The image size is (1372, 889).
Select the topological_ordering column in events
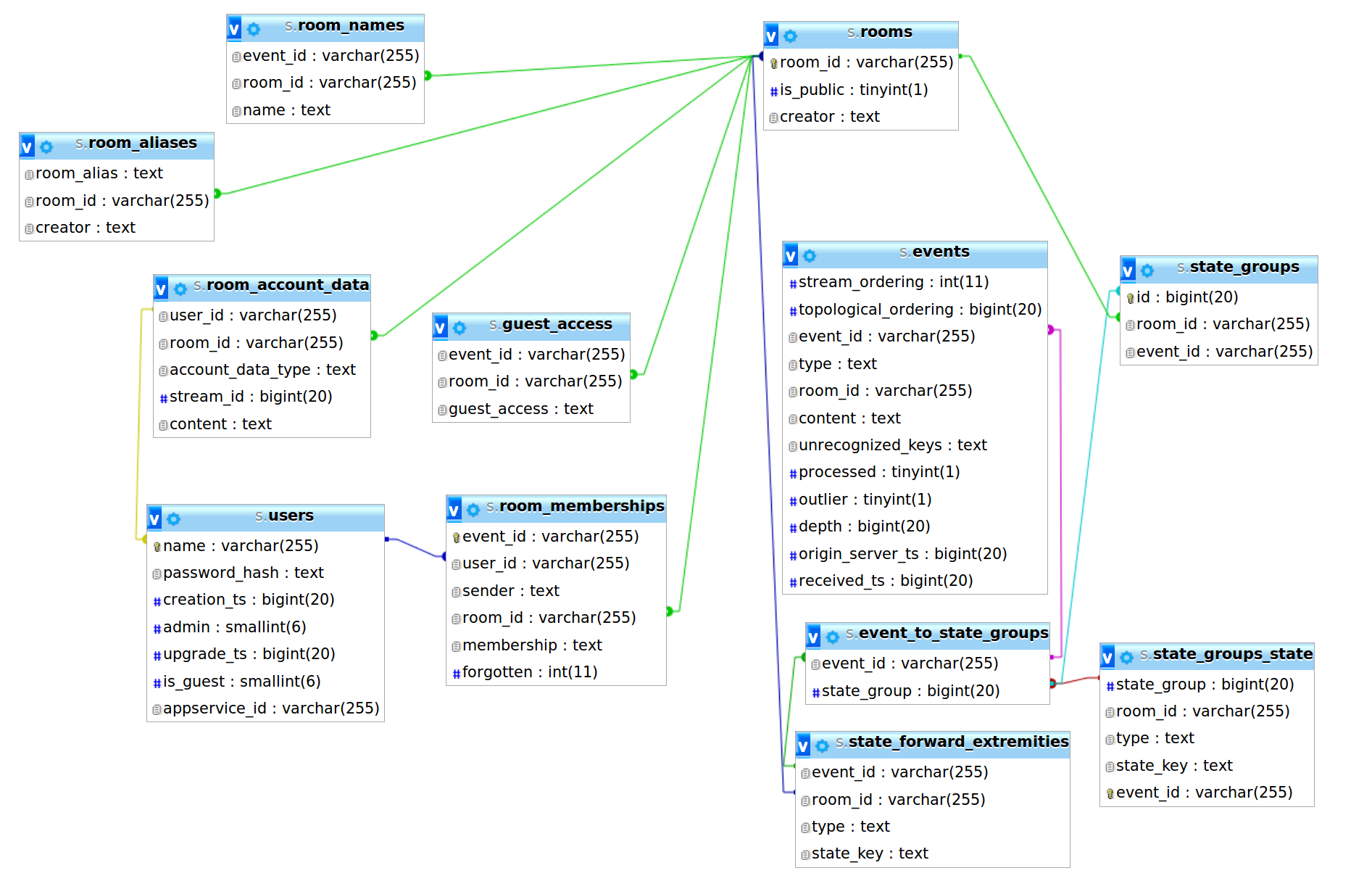(x=915, y=310)
